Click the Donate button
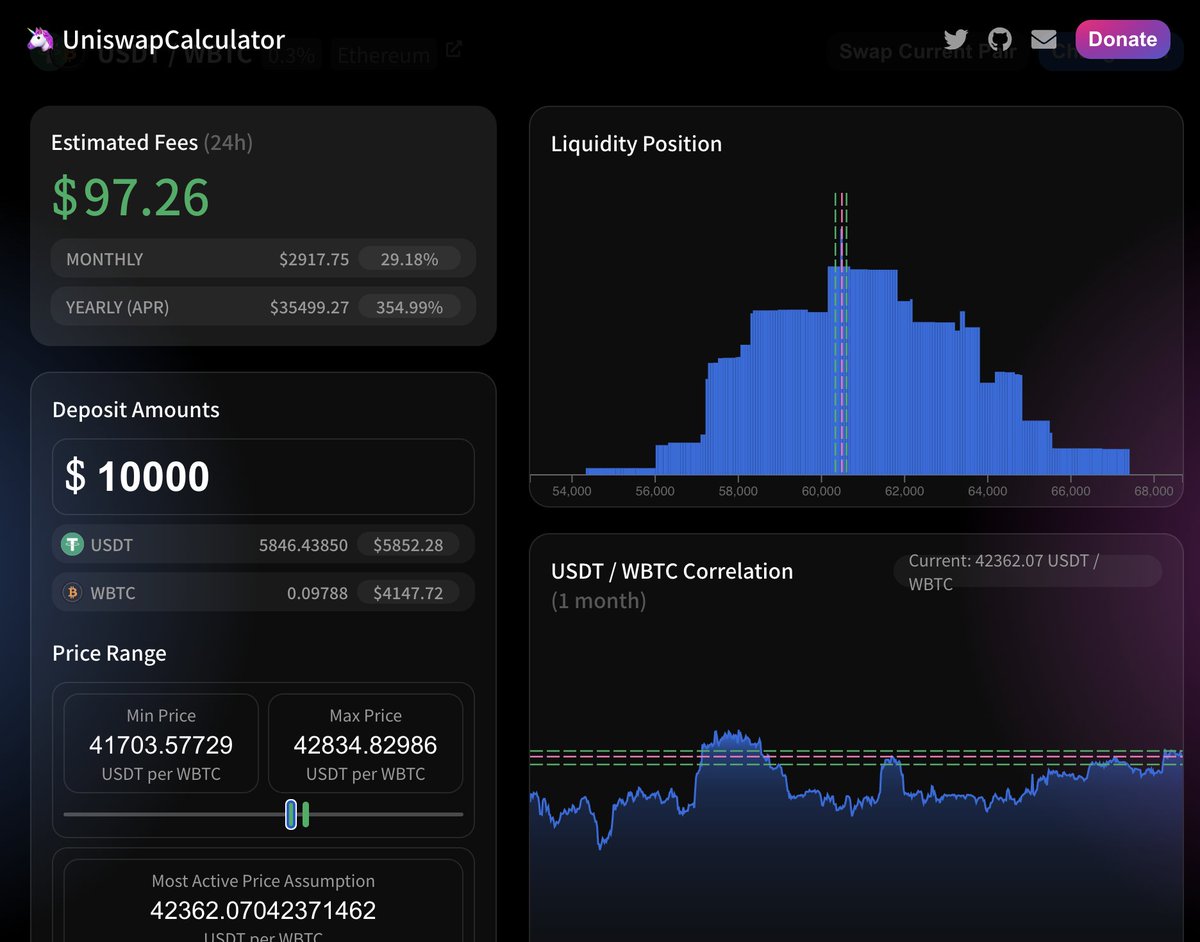This screenshot has width=1200, height=942. tap(1122, 39)
